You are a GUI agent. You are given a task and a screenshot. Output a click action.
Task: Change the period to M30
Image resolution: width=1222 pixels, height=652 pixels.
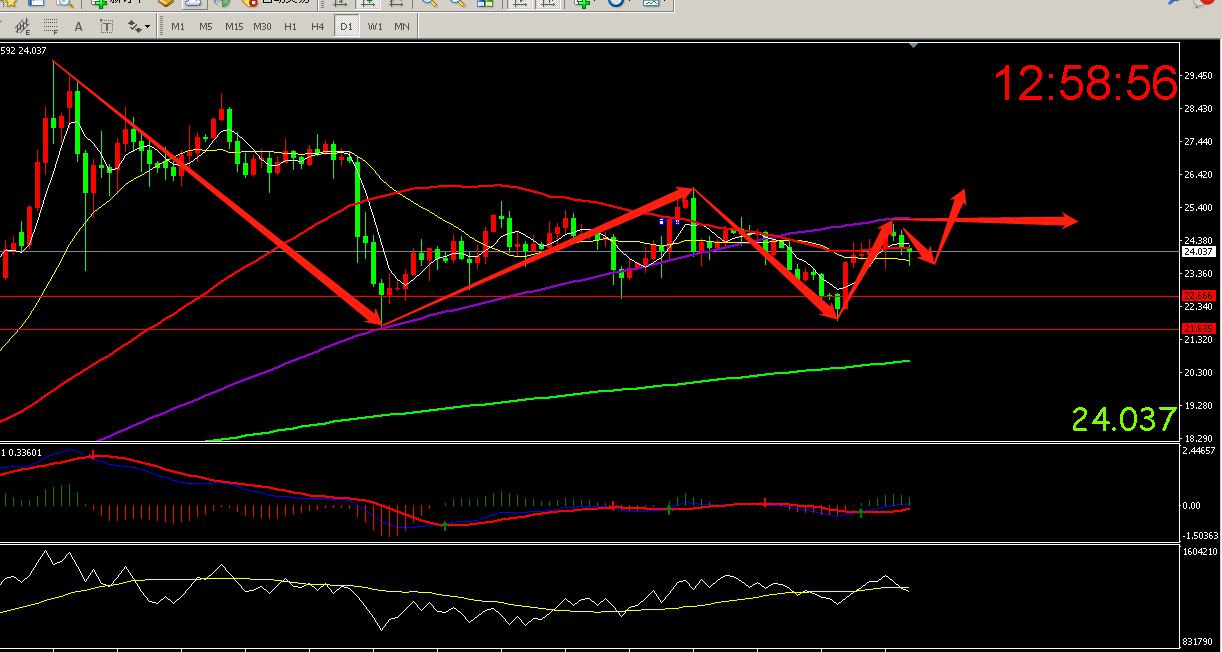tap(262, 26)
